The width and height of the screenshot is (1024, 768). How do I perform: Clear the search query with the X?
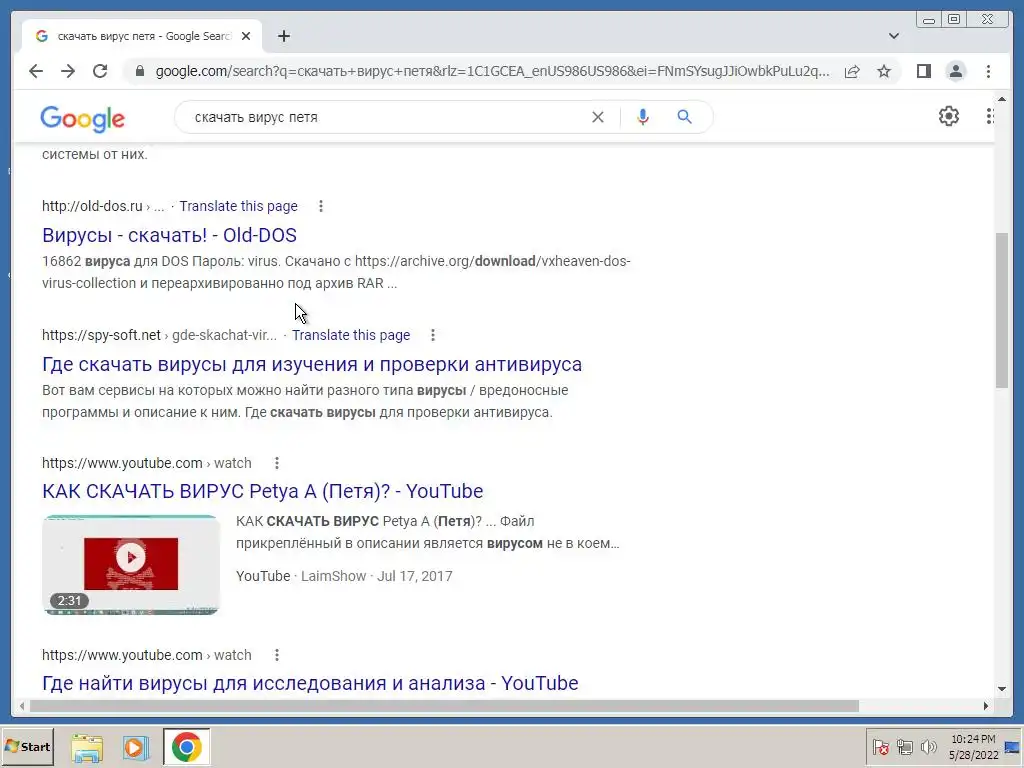coord(598,117)
